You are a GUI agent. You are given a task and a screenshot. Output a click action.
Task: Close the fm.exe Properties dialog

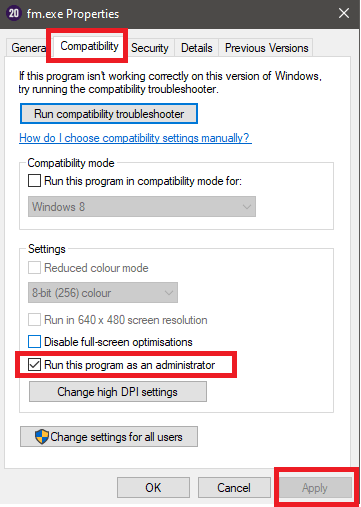coord(344,13)
